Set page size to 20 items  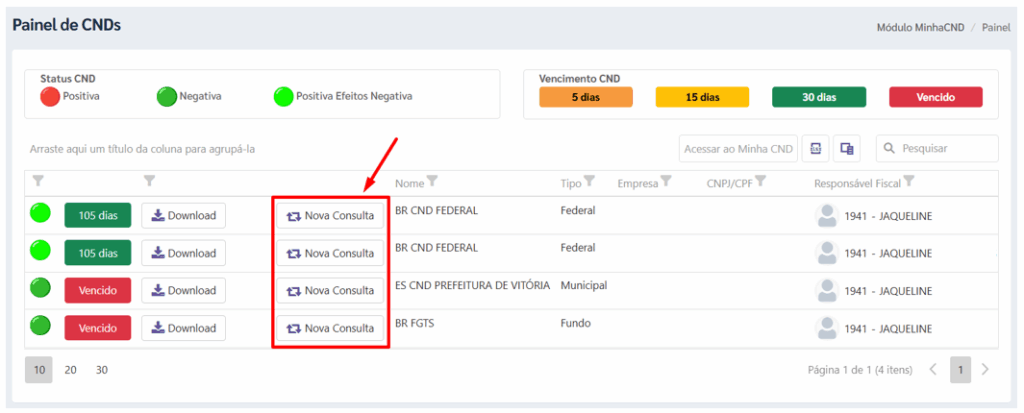70,370
